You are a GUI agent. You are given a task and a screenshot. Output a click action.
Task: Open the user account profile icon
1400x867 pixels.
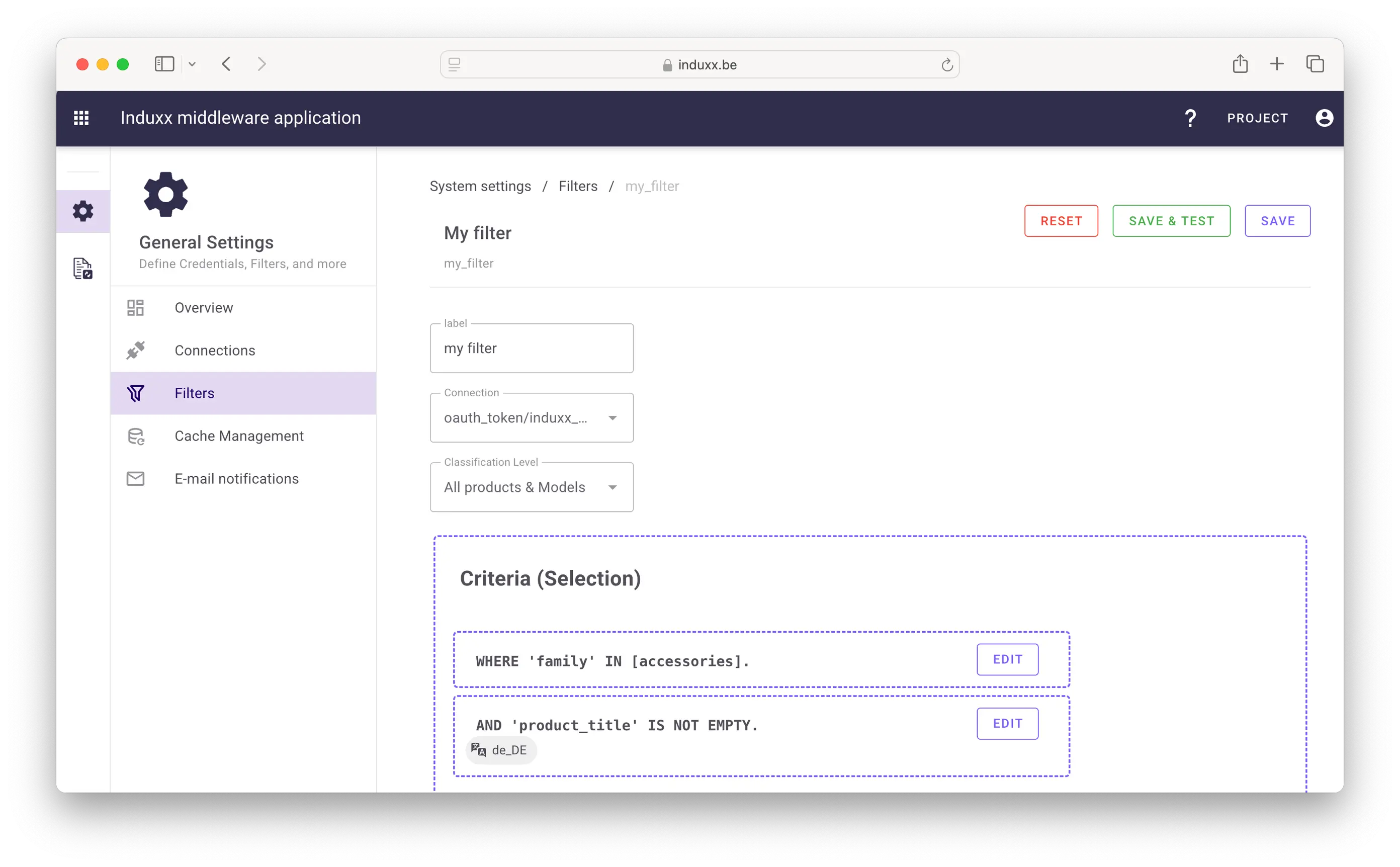tap(1324, 118)
